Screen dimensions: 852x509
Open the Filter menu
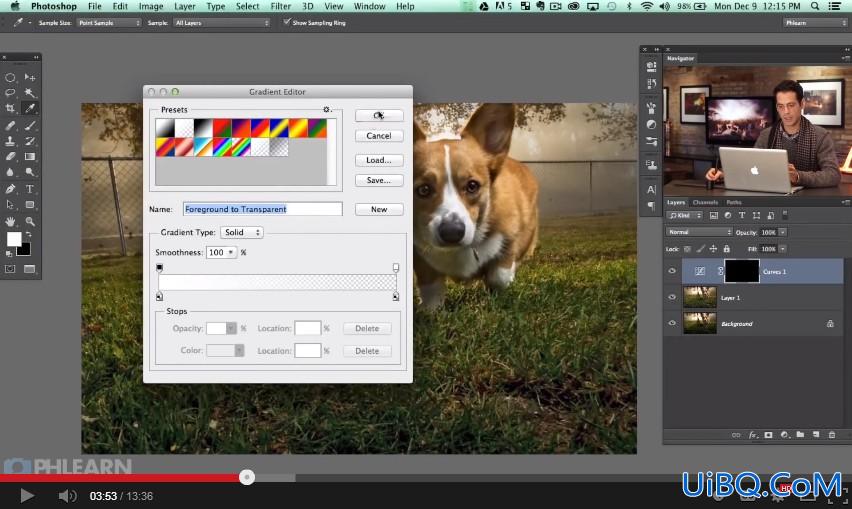point(281,6)
